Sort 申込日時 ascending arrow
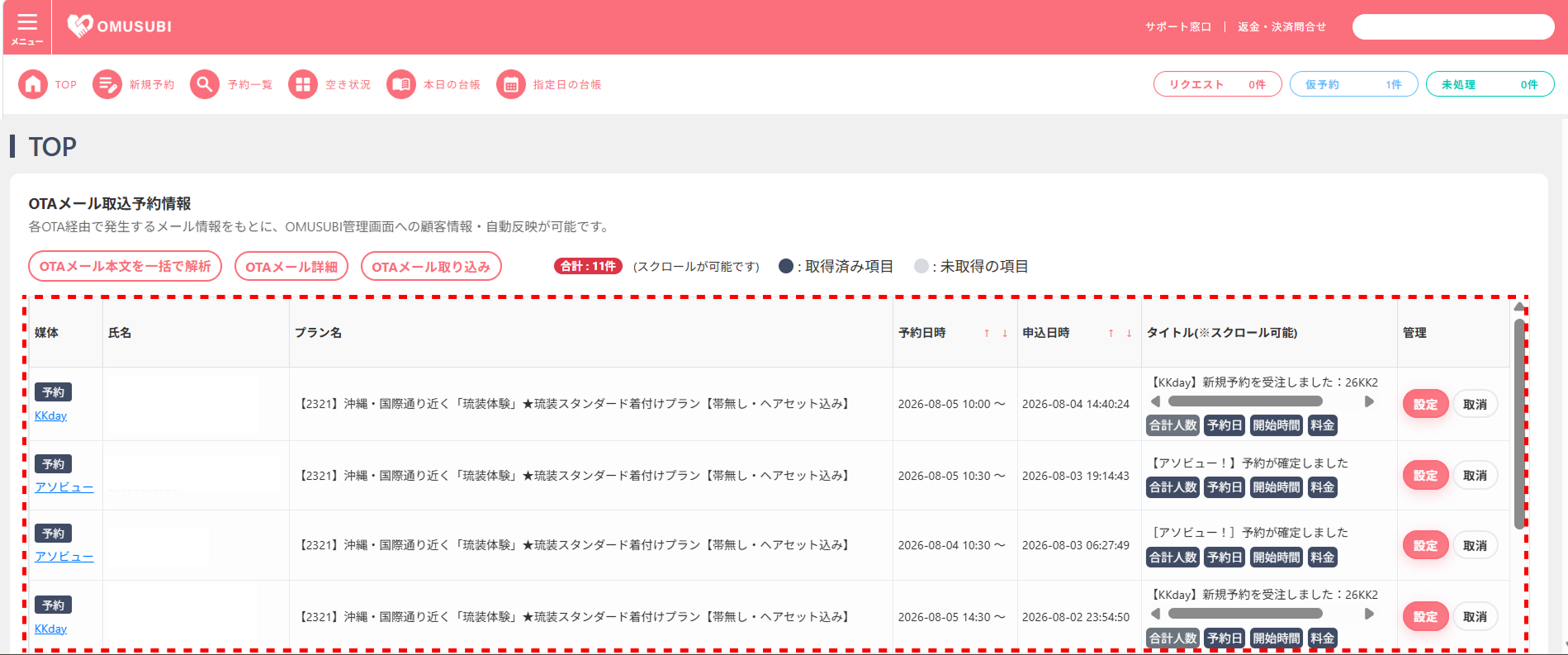1568x655 pixels. pos(1111,333)
